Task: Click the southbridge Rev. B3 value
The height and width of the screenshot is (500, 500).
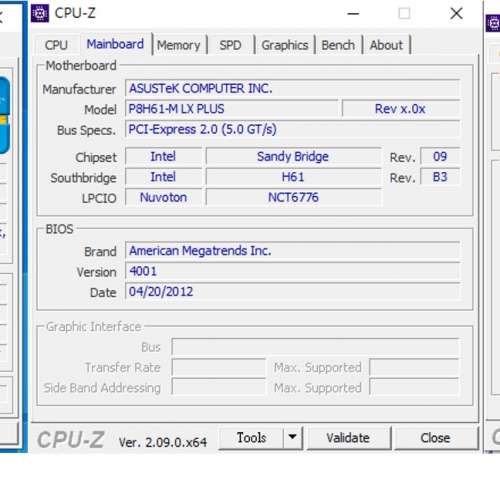Action: pyautogui.click(x=440, y=177)
